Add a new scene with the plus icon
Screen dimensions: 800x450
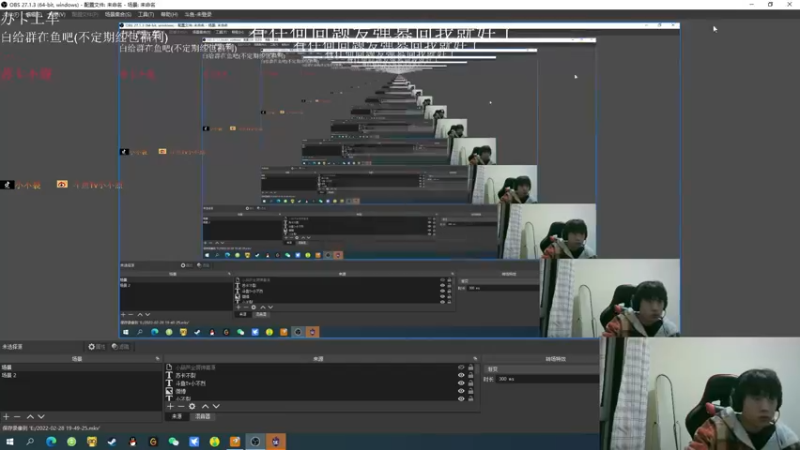pos(6,417)
